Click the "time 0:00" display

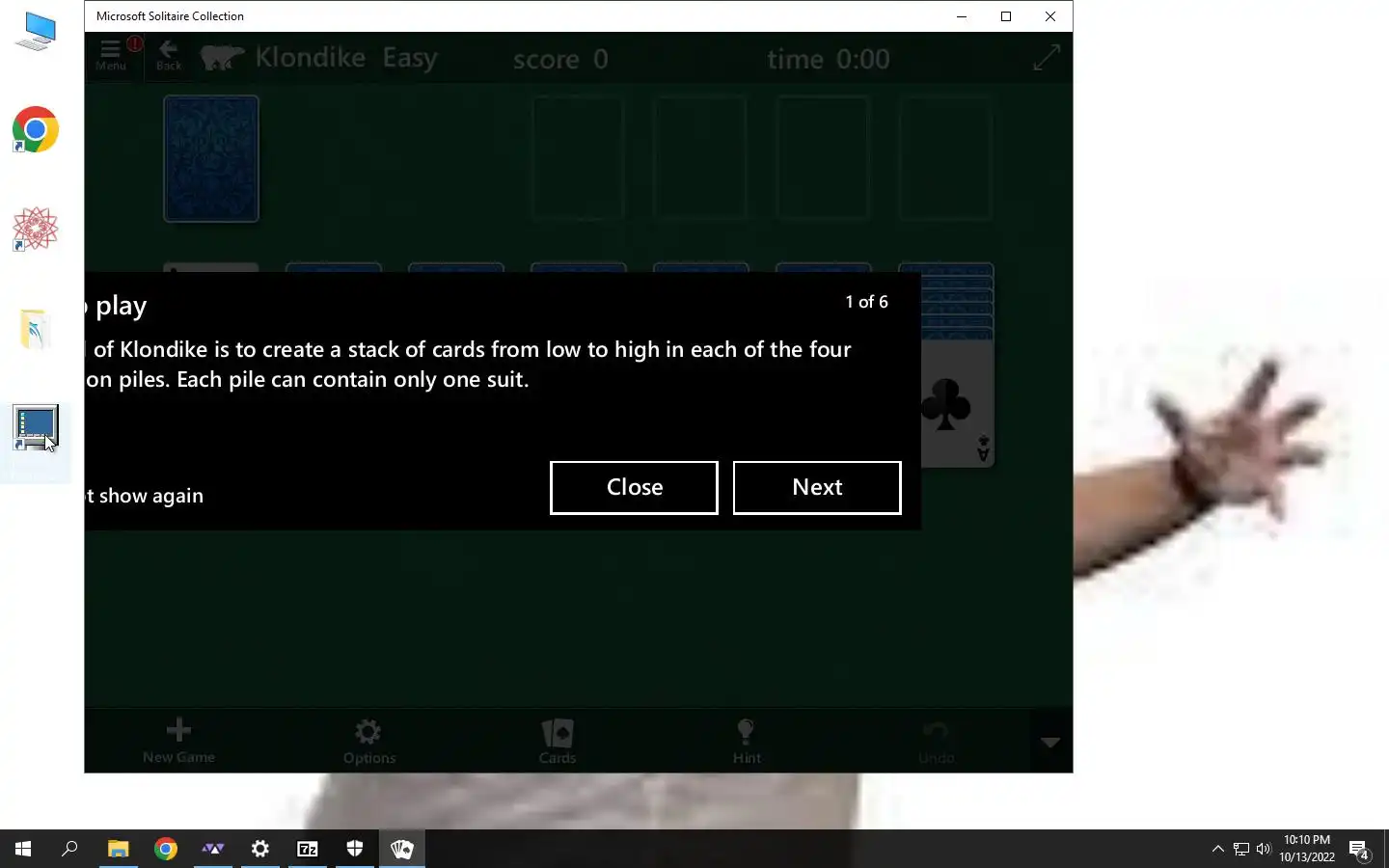[x=829, y=59]
